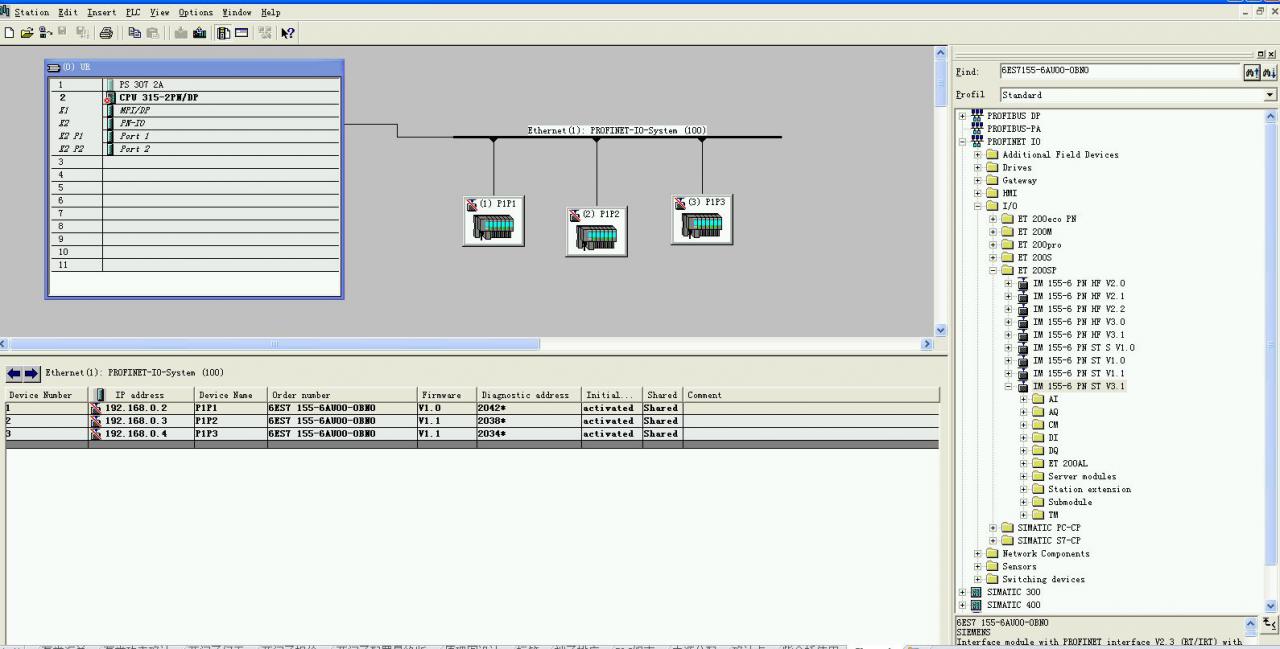Screen dimensions: 1280x649
Task: Click the Order number column header
Action: [x=341, y=395]
